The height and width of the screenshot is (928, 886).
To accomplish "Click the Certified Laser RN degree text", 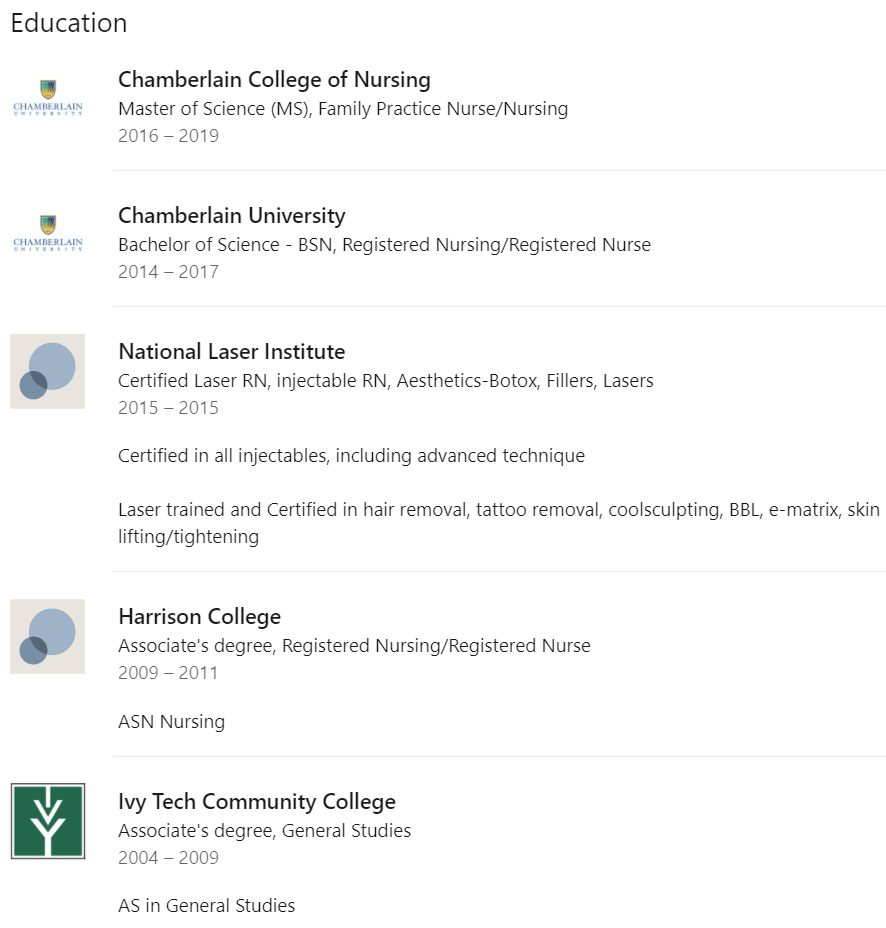I will (385, 381).
